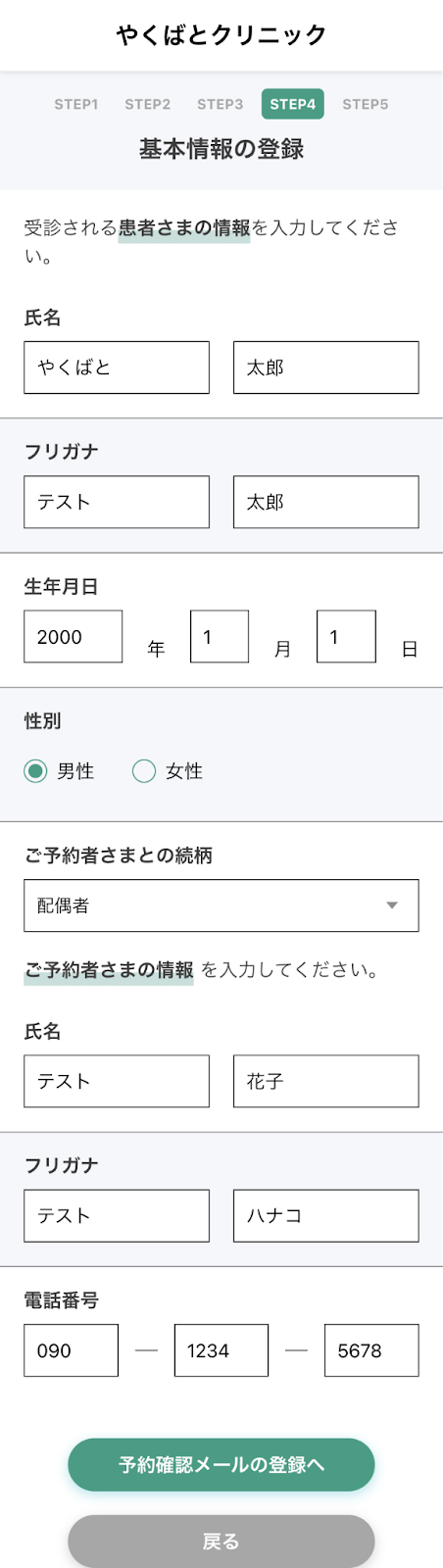This screenshot has height=1568, width=443.
Task: Go to the STEP2 tab
Action: [x=148, y=104]
